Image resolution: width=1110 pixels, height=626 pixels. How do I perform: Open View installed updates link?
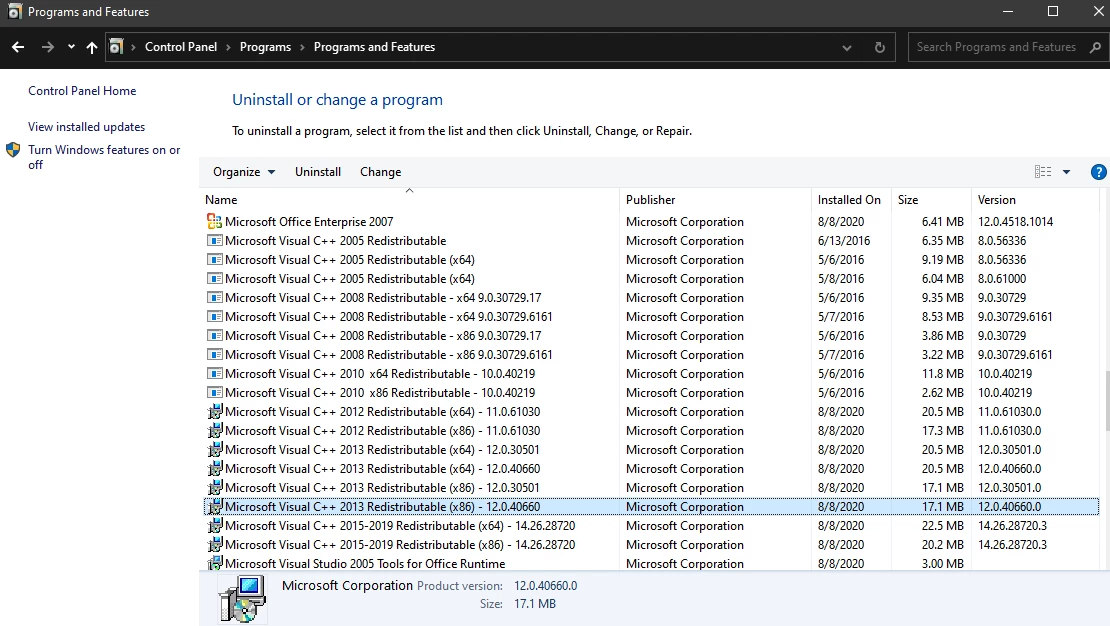coord(86,127)
